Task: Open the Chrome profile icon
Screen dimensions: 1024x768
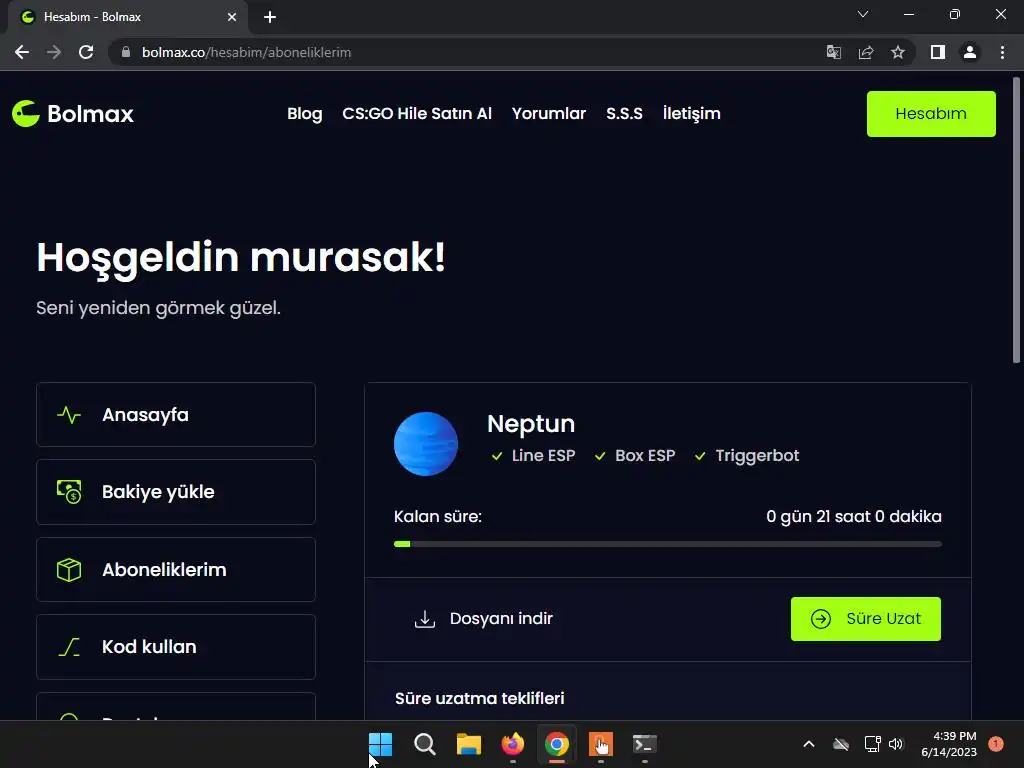Action: point(970,52)
